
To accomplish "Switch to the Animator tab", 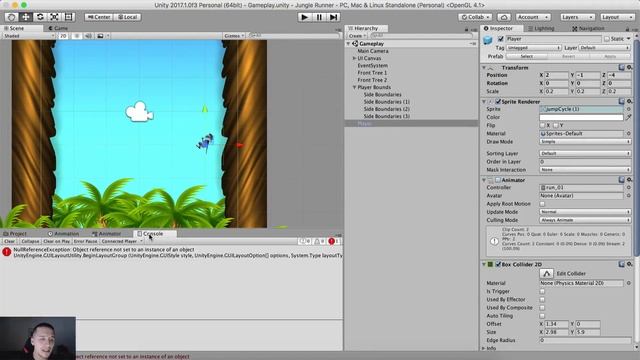I will click(x=107, y=233).
